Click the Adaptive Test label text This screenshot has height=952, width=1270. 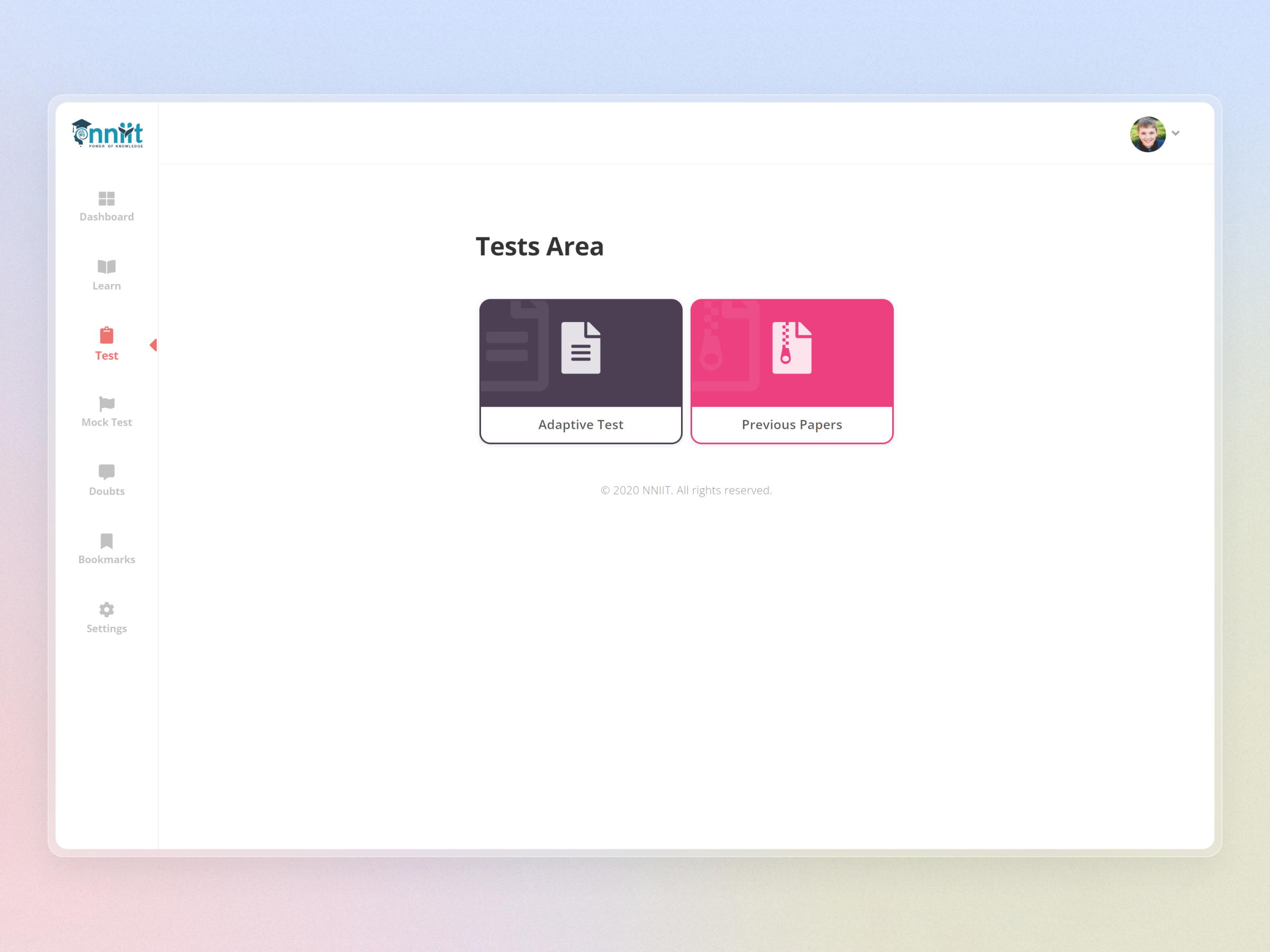tap(580, 424)
